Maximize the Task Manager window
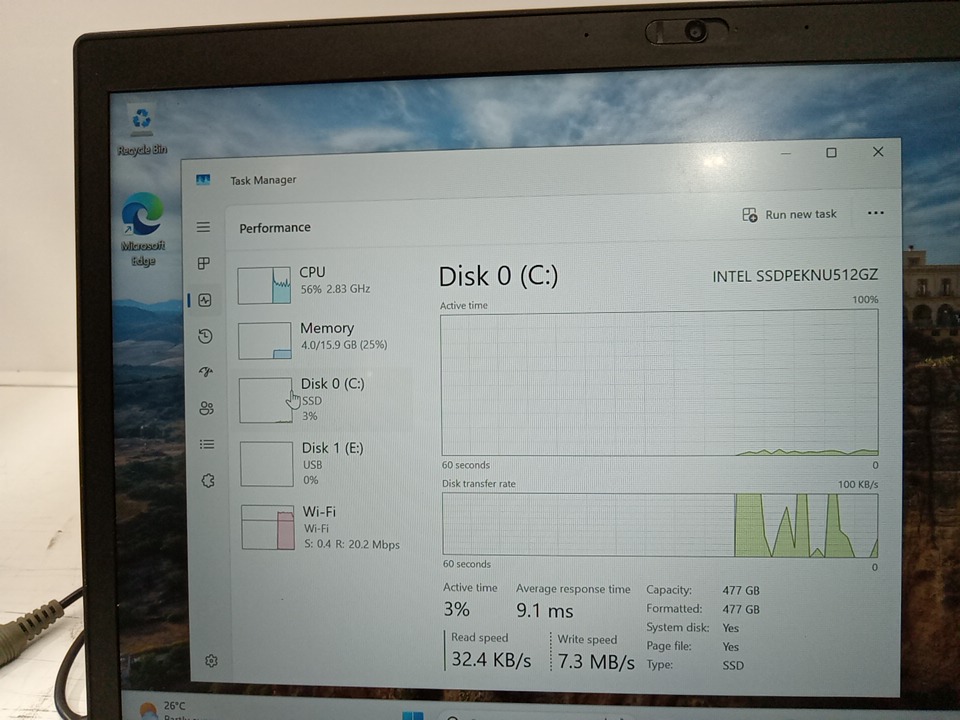This screenshot has width=960, height=720. click(831, 152)
